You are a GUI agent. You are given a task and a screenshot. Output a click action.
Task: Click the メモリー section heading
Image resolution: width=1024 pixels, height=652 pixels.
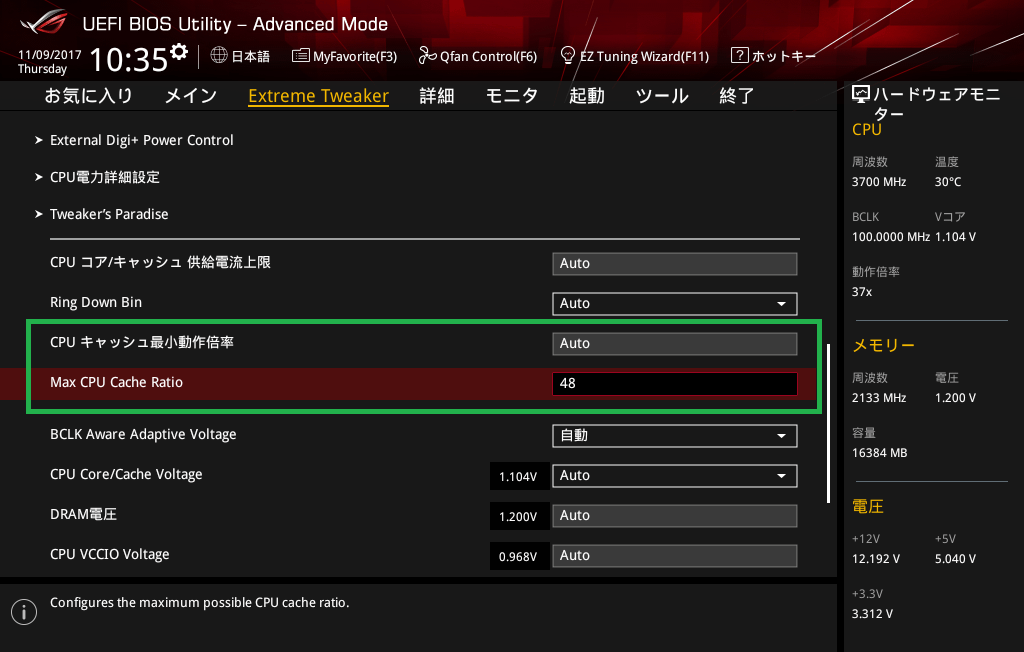tap(884, 345)
